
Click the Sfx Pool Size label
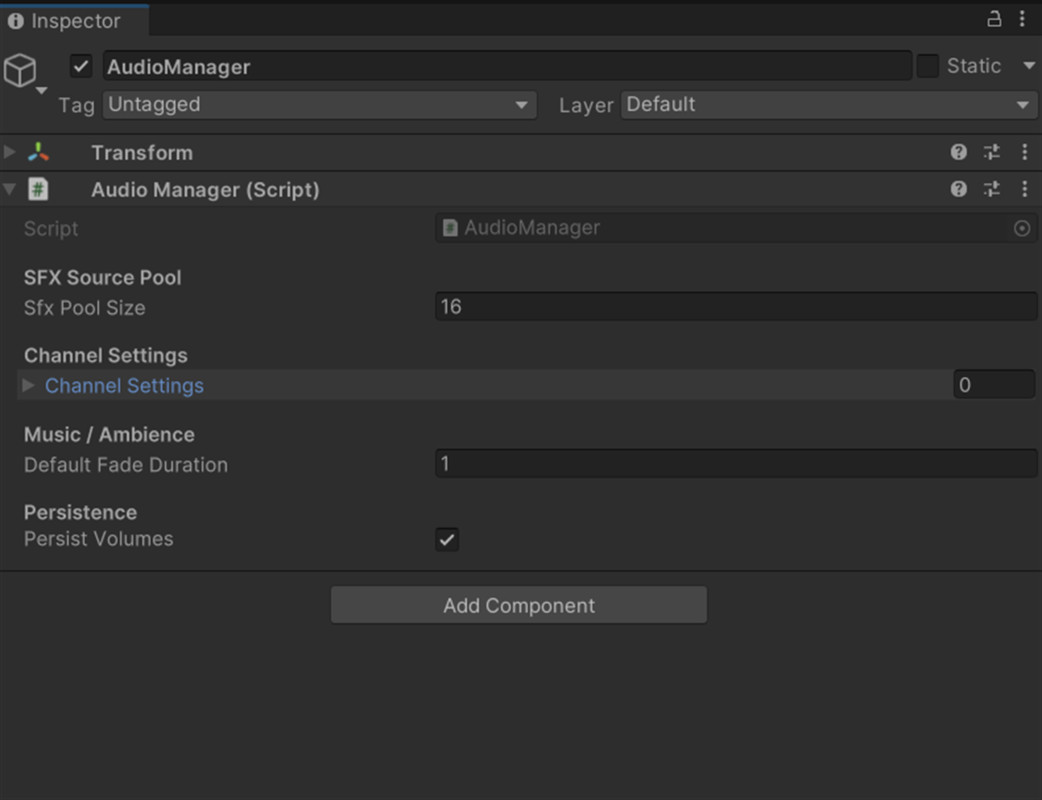click(x=84, y=308)
